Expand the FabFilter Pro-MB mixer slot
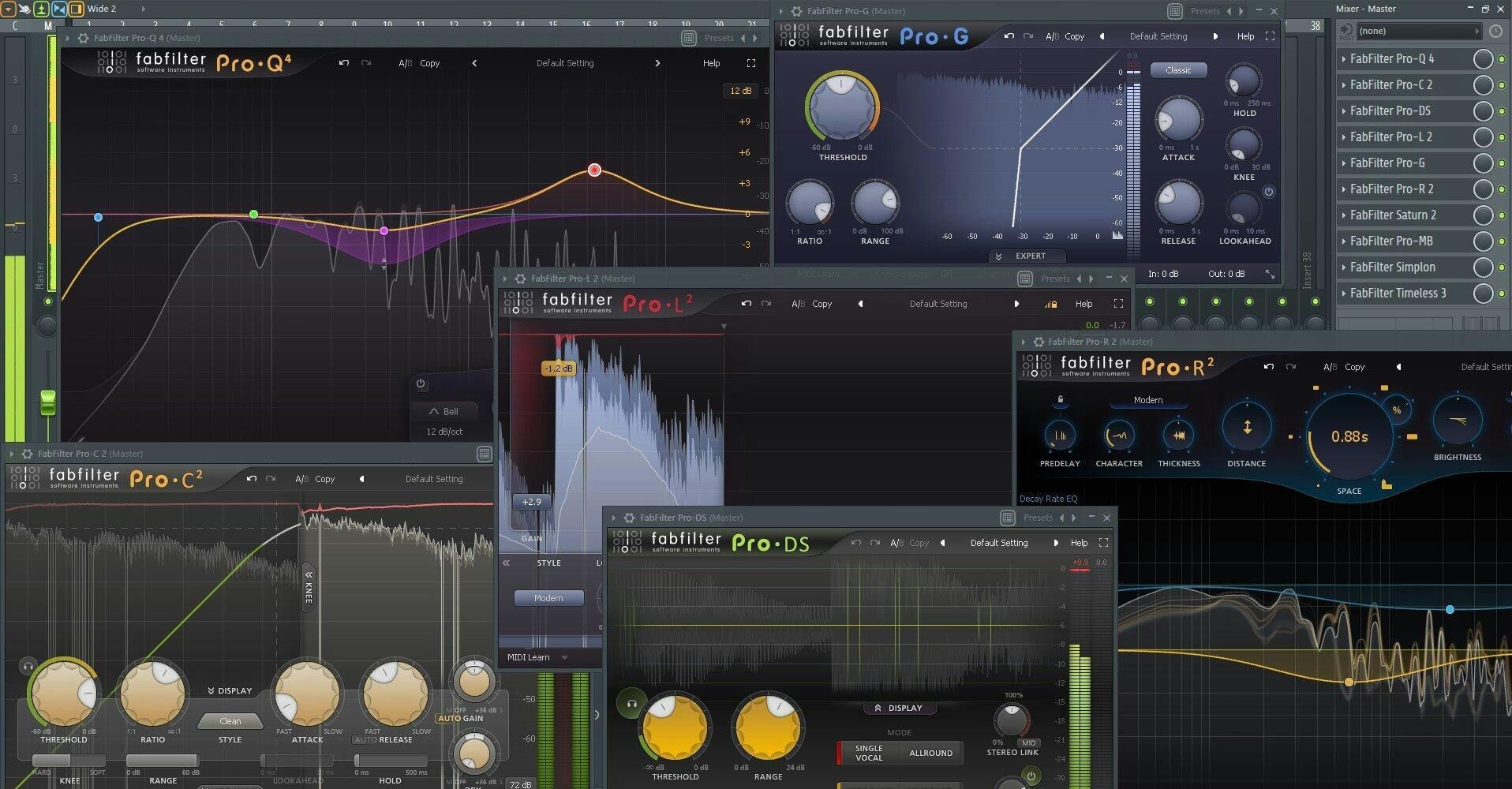Image resolution: width=1512 pixels, height=789 pixels. (x=1343, y=241)
